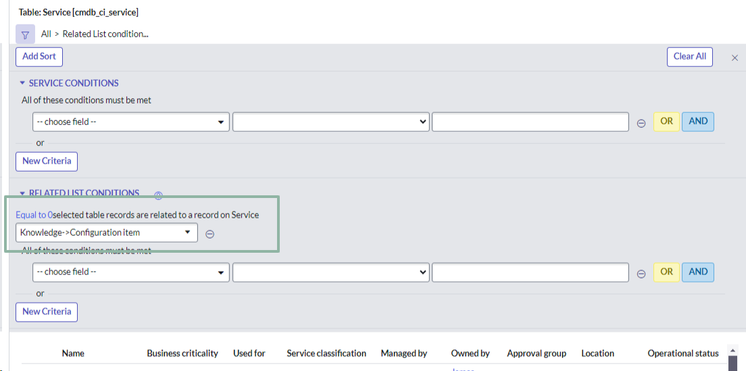The height and width of the screenshot is (371, 746).
Task: Add AND condition in Related List Conditions
Action: (x=698, y=272)
